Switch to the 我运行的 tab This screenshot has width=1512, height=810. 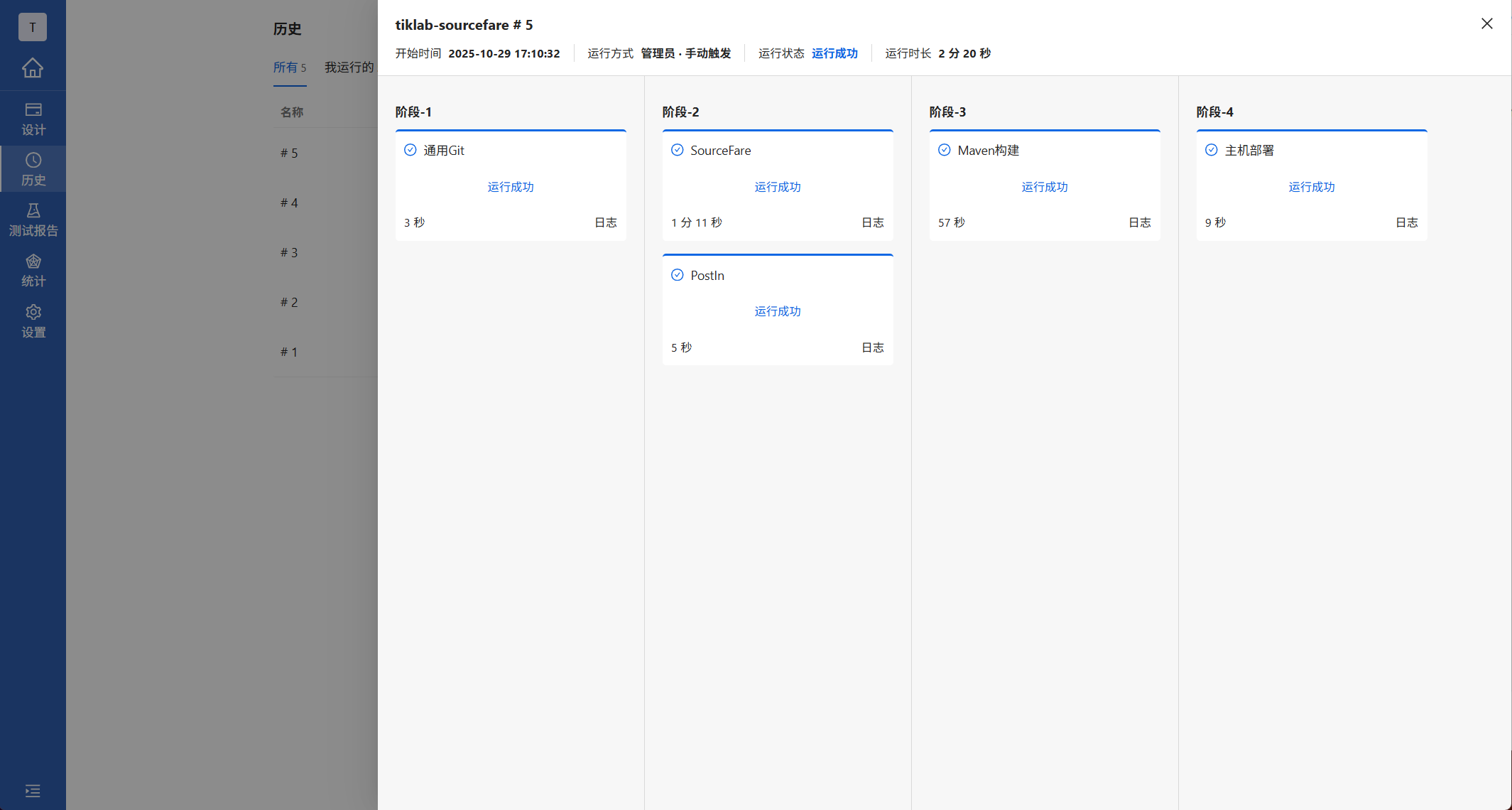click(x=349, y=67)
